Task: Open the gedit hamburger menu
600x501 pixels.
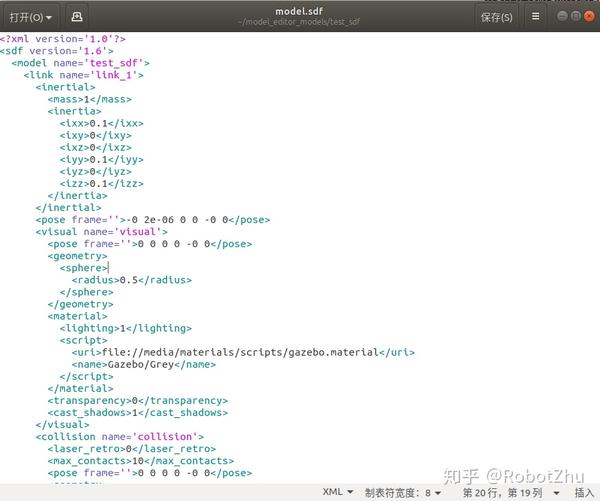Action: click(536, 16)
